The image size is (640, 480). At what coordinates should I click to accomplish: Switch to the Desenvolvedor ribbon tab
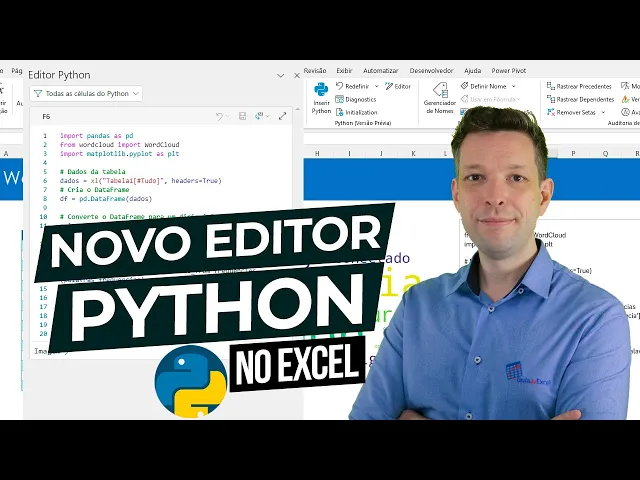click(x=431, y=71)
